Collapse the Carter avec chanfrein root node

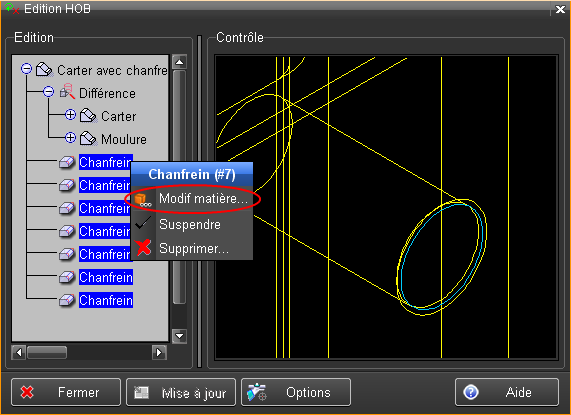click(26, 68)
